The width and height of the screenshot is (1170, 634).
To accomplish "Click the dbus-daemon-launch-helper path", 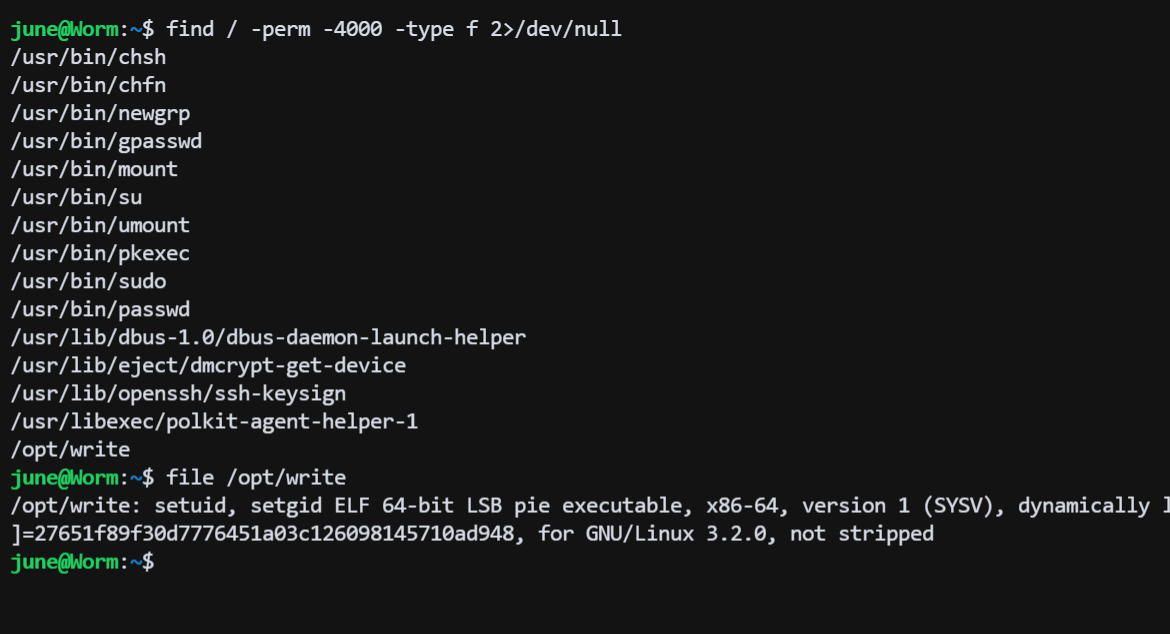I will pyautogui.click(x=268, y=337).
